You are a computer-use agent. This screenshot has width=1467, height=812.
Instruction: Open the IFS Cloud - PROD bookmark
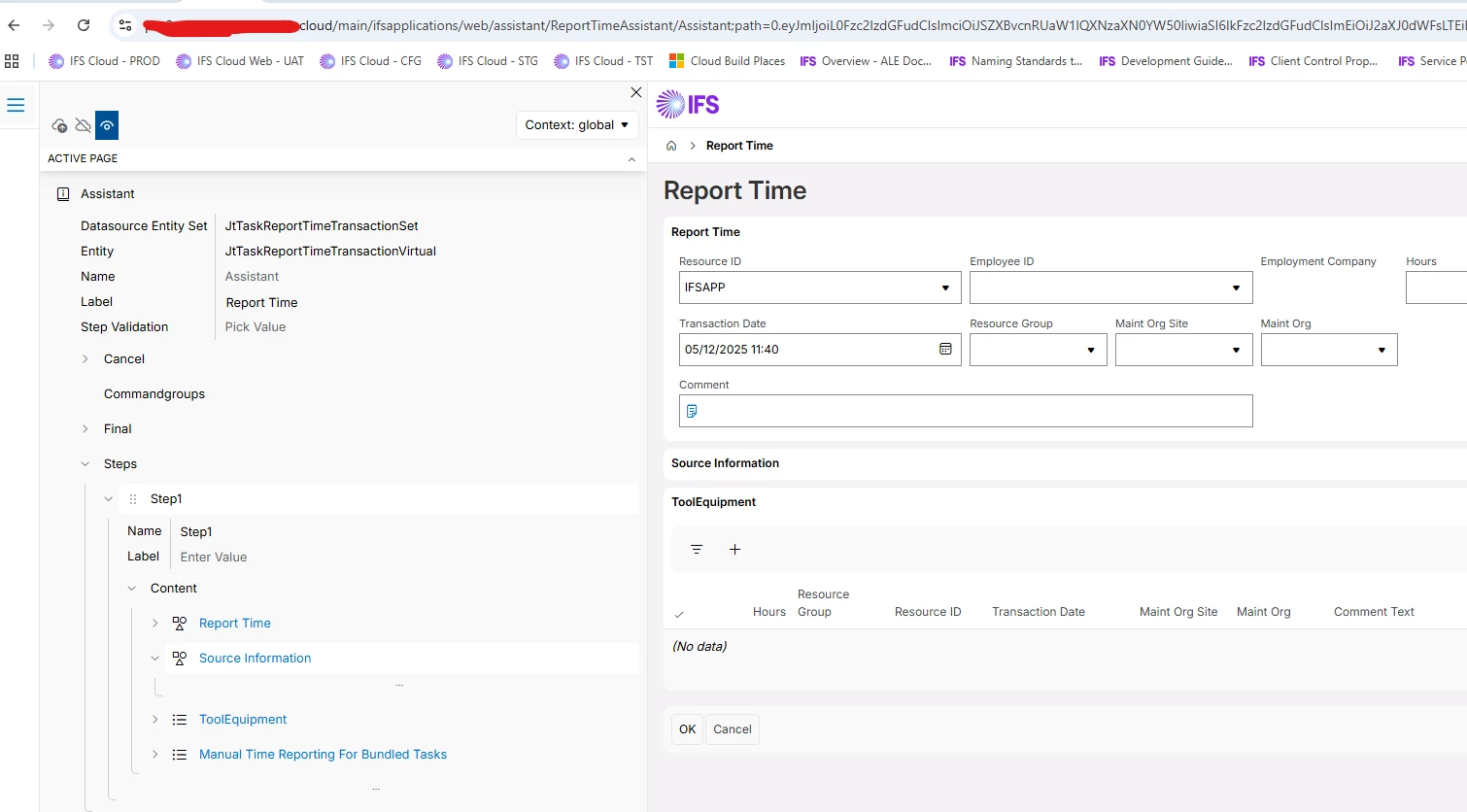pos(105,61)
